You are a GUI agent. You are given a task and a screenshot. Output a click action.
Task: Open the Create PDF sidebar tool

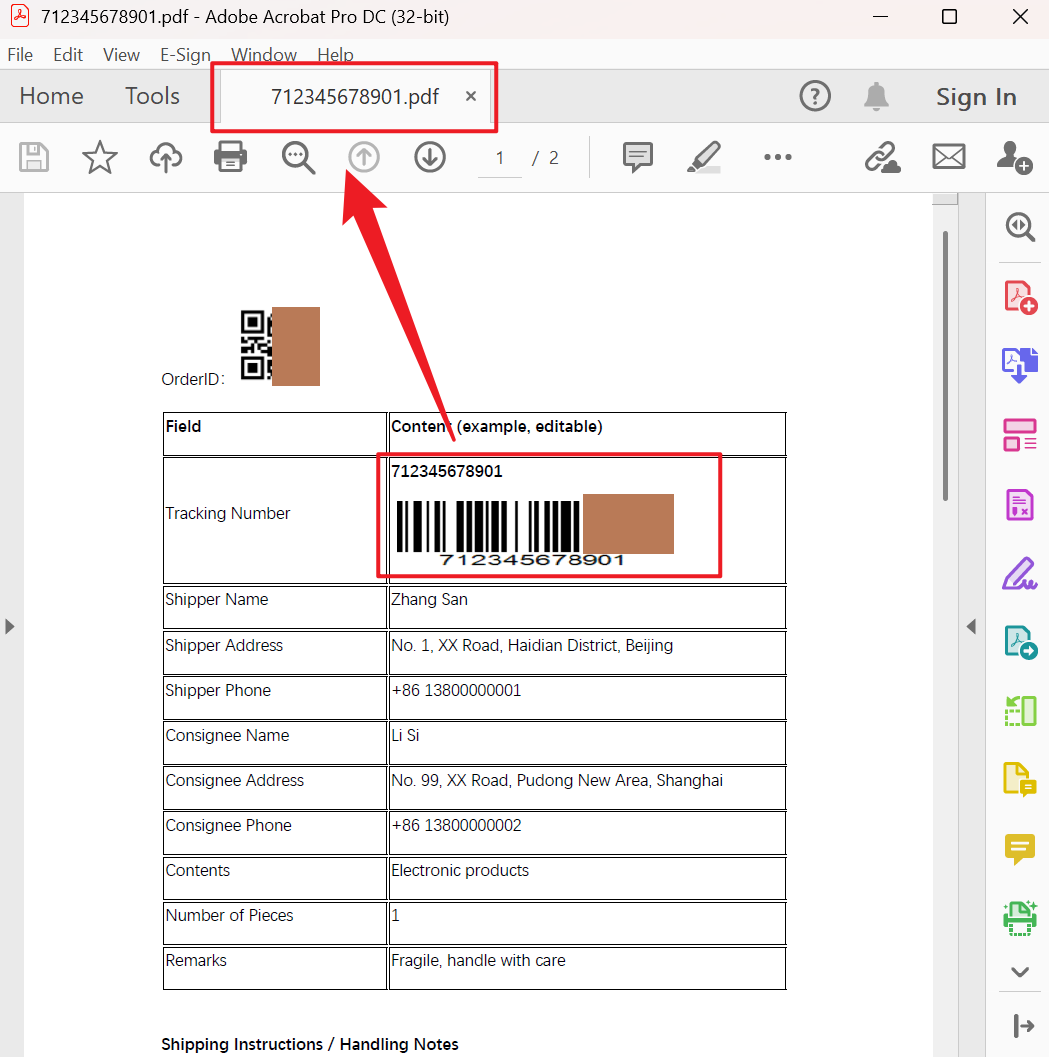coord(1019,297)
